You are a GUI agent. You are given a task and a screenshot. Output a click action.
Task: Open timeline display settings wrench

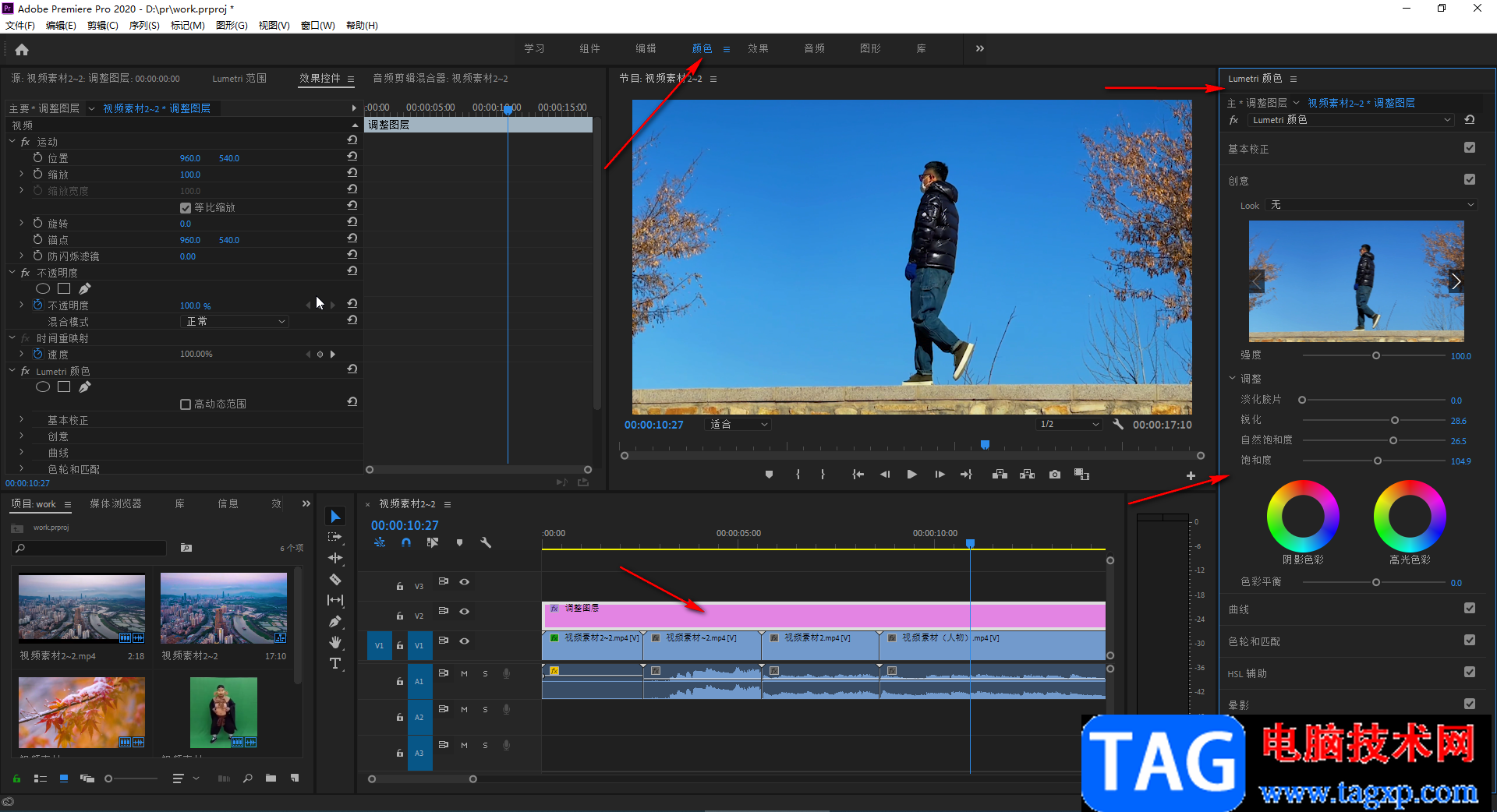[x=486, y=542]
